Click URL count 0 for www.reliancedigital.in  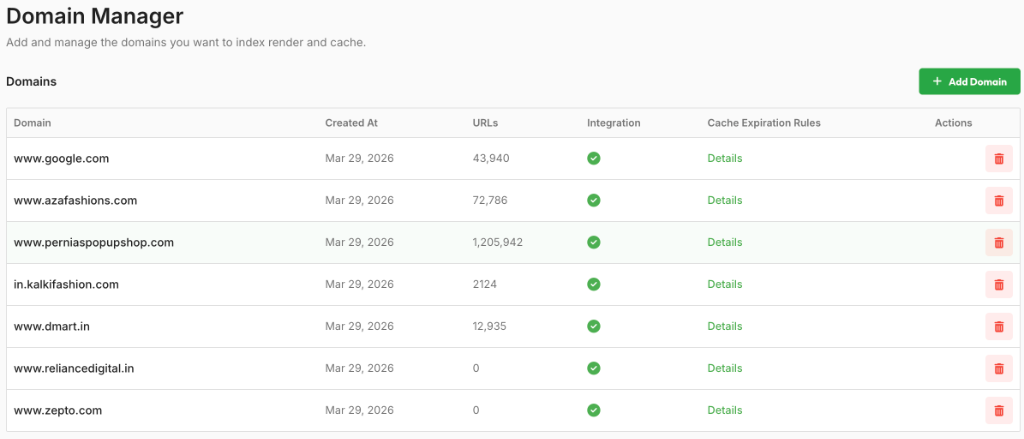476,368
